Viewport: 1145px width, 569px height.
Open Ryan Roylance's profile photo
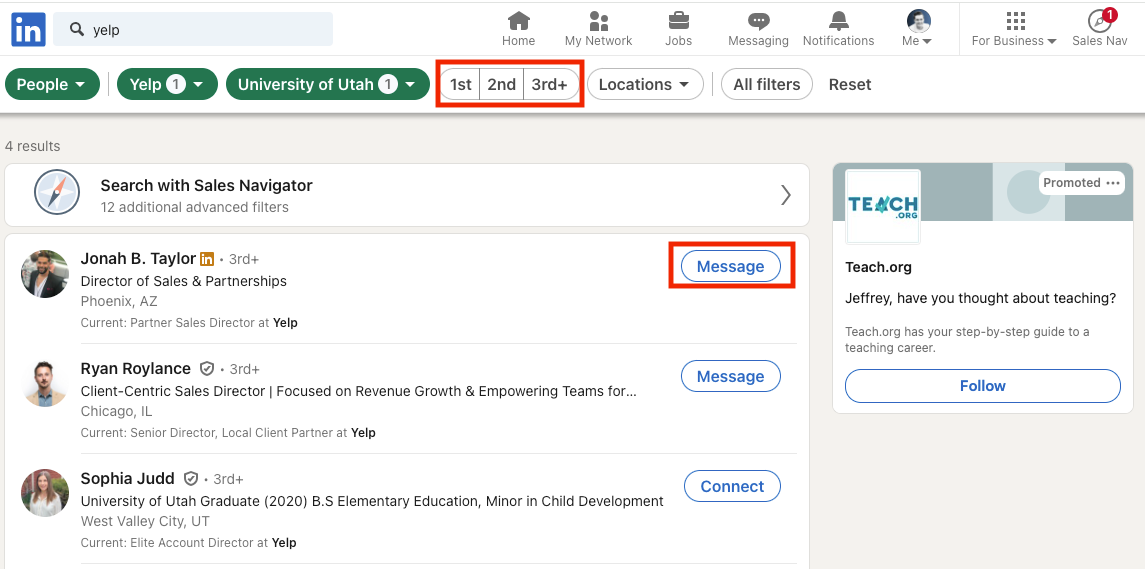(x=45, y=383)
